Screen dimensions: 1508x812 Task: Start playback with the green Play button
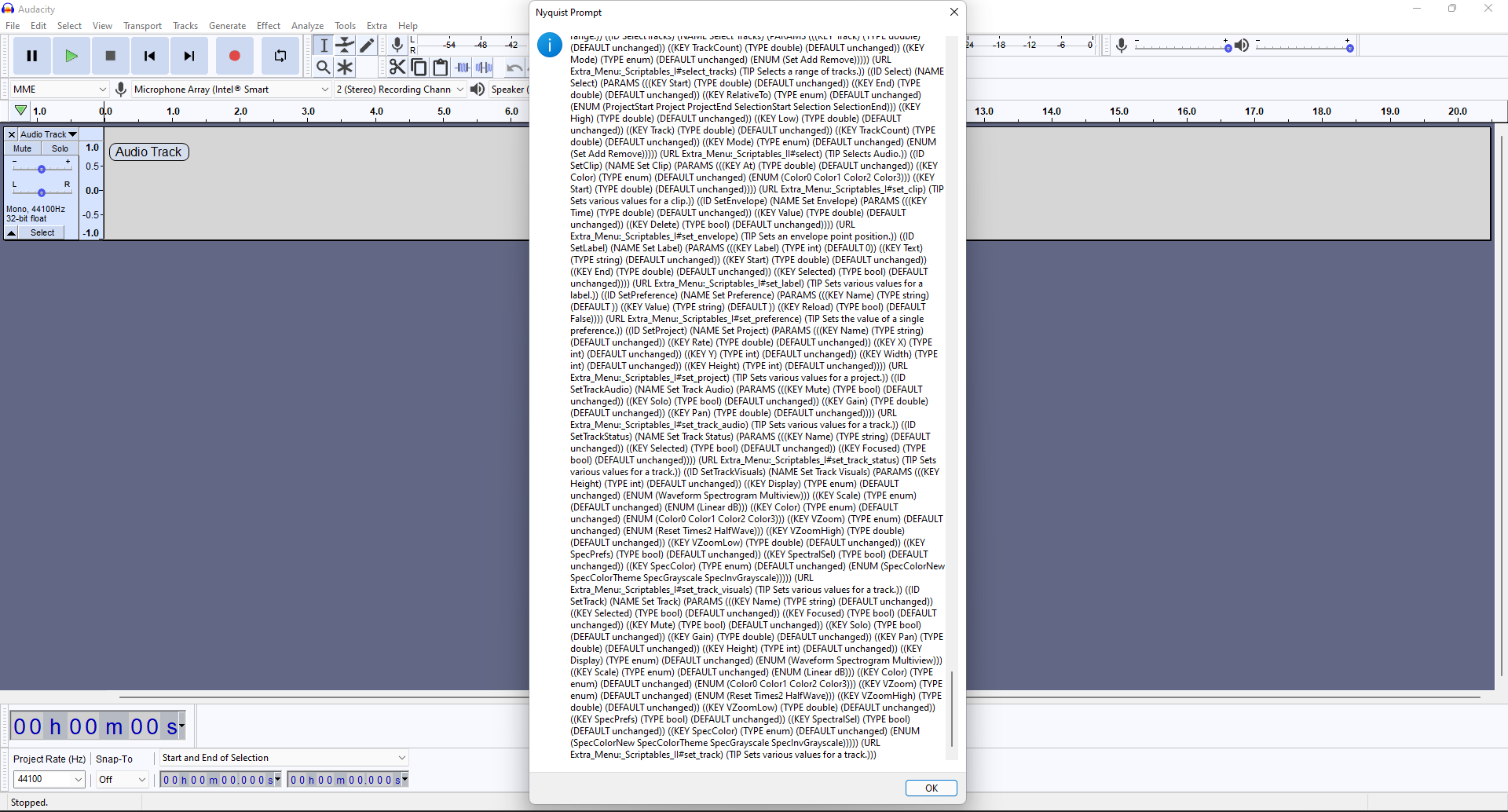tap(71, 56)
